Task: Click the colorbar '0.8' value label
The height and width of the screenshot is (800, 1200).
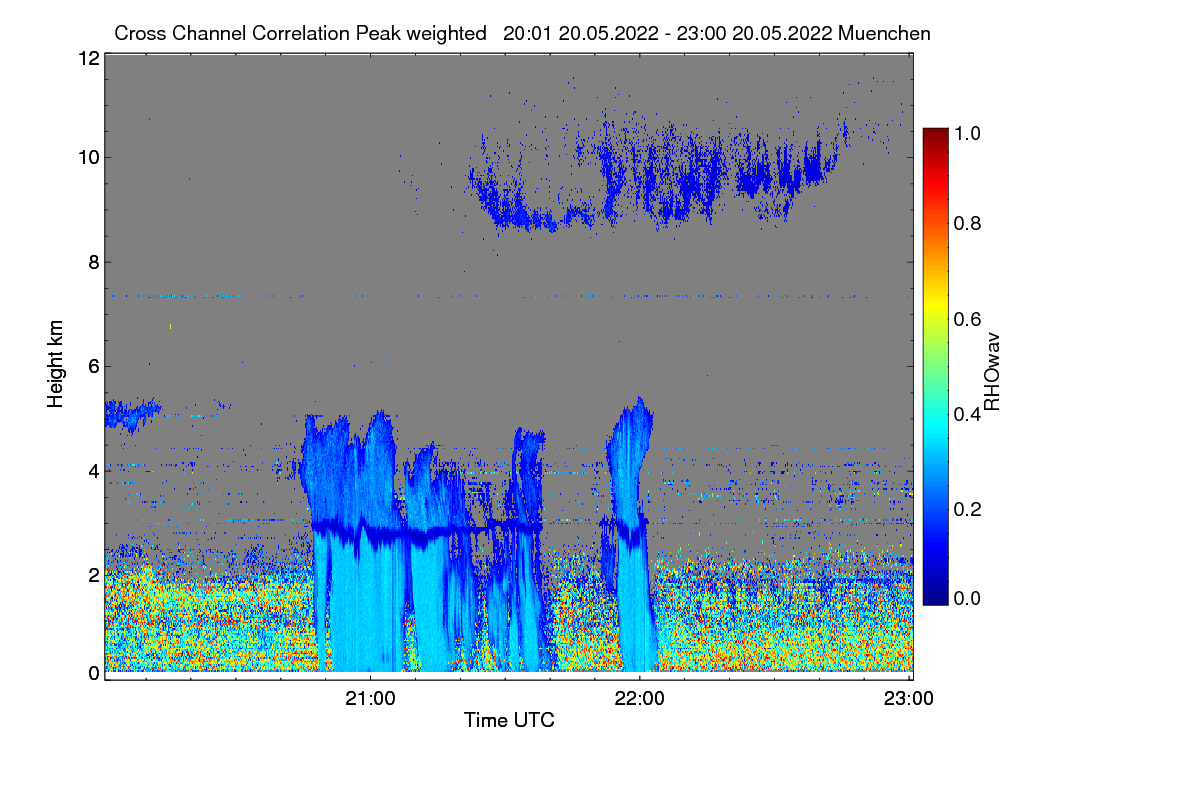Action: [x=966, y=222]
